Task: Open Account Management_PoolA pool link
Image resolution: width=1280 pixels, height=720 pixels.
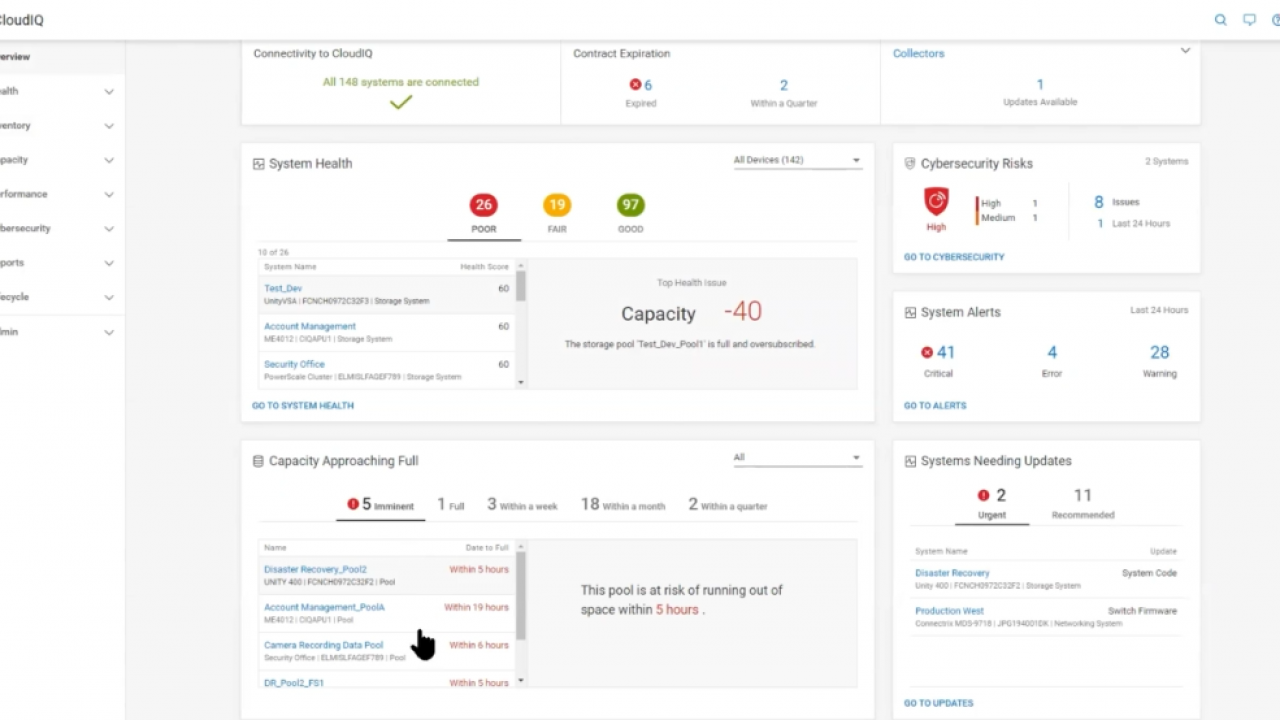Action: (324, 607)
